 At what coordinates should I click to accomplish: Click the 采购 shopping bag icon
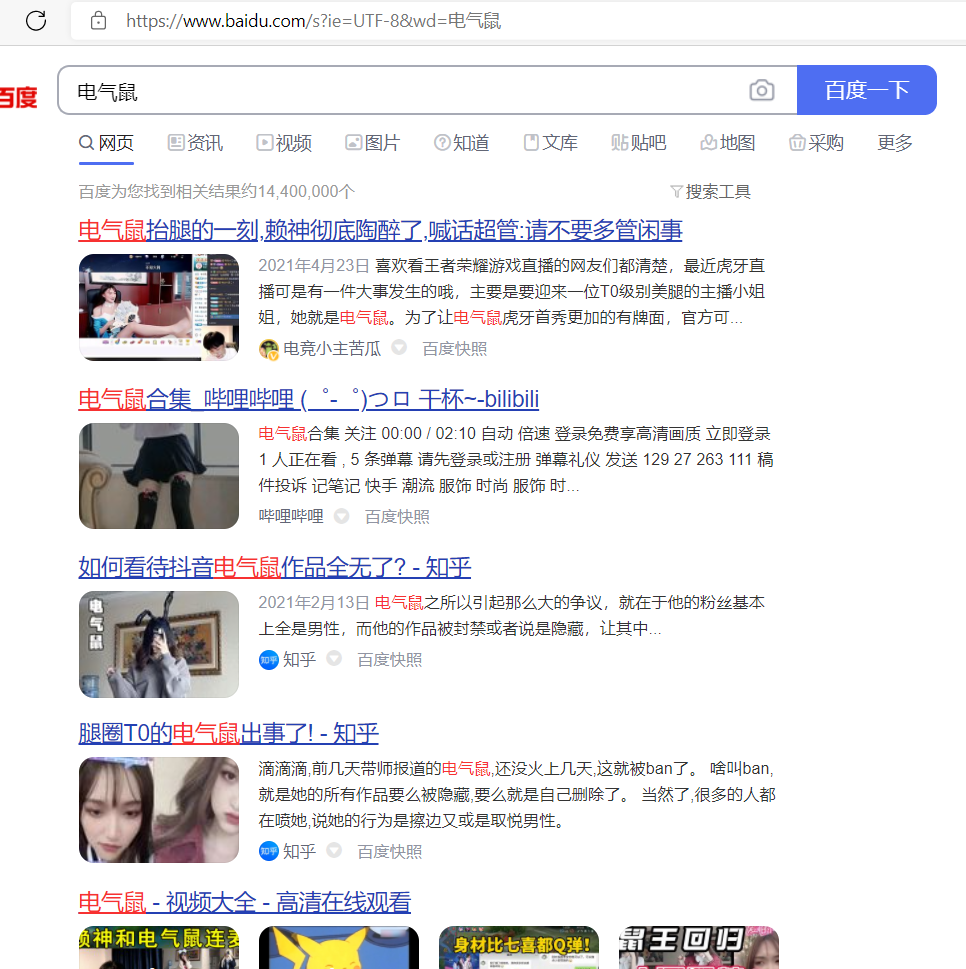click(797, 142)
